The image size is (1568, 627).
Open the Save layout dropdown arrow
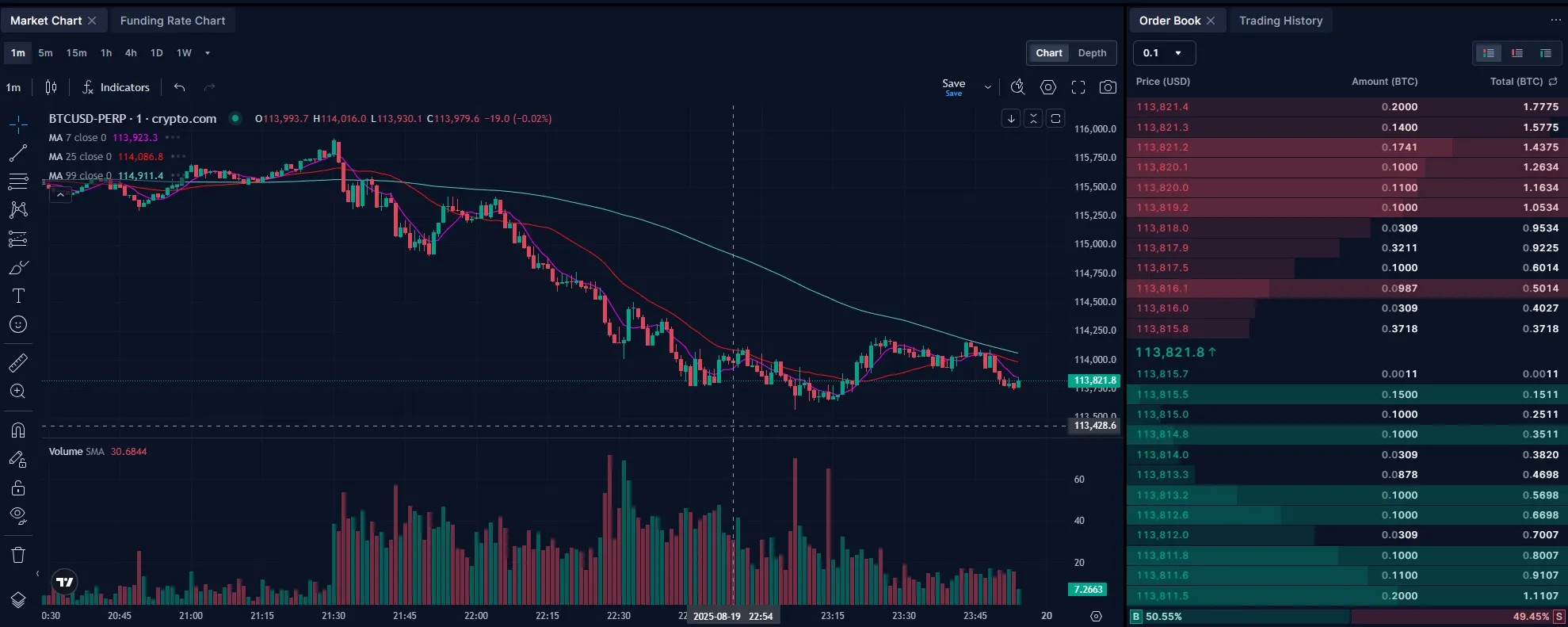[x=987, y=87]
